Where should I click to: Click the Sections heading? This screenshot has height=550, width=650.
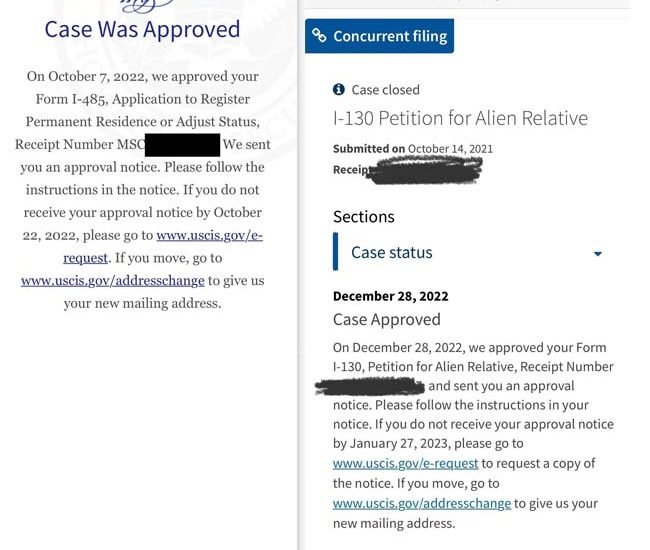(x=363, y=217)
